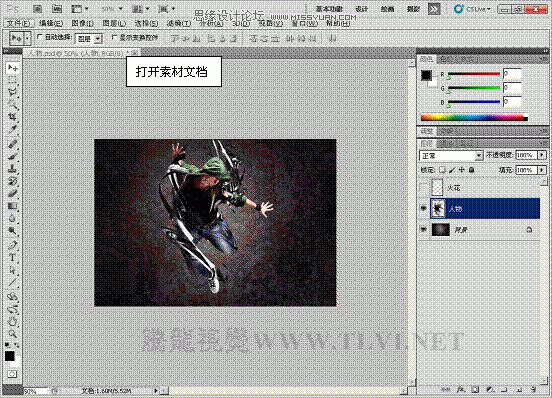
Task: Select the Clone Stamp tool
Action: point(13,169)
